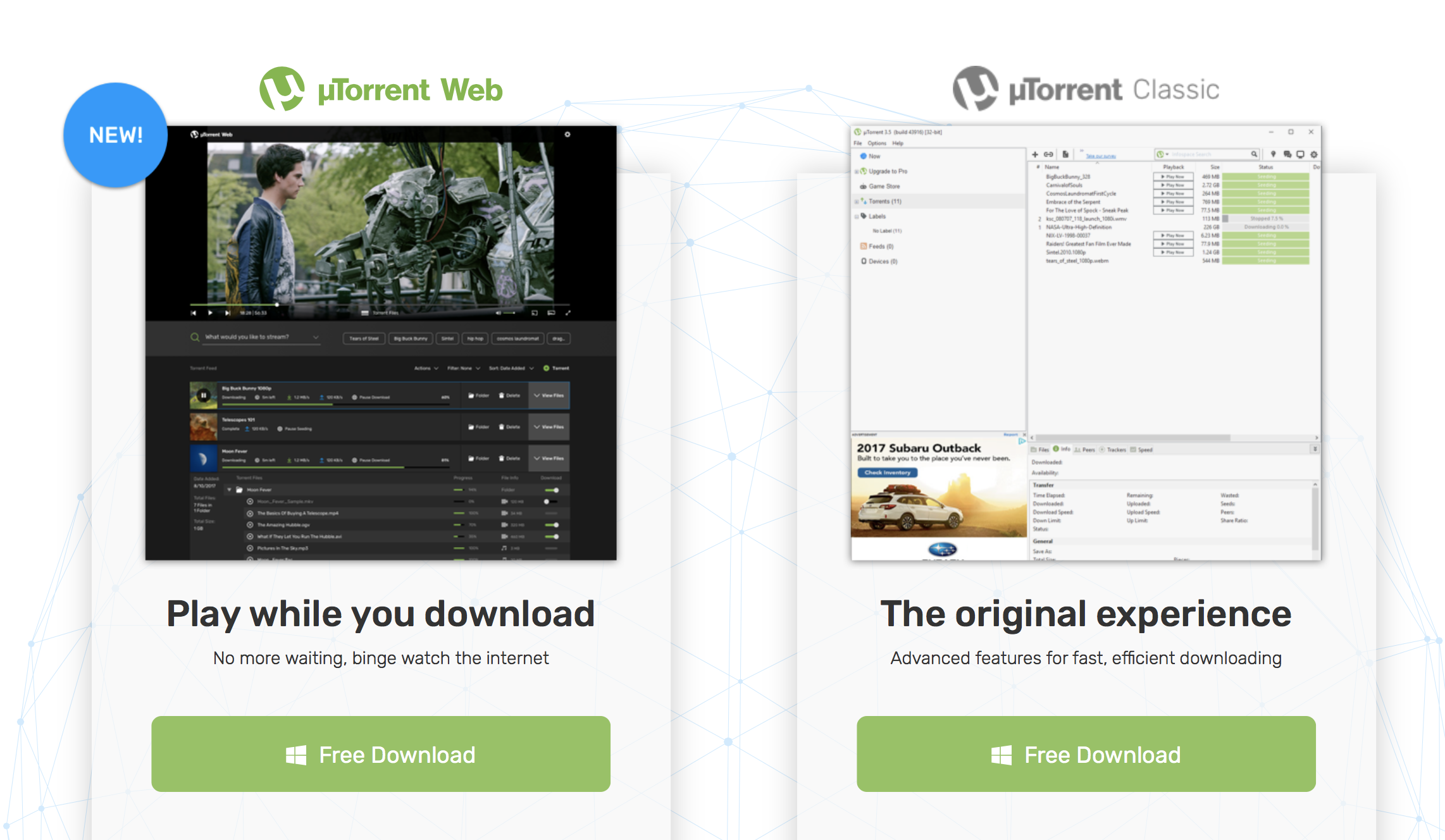The height and width of the screenshot is (840, 1445).
Task: Click the play button in video player
Action: (210, 312)
